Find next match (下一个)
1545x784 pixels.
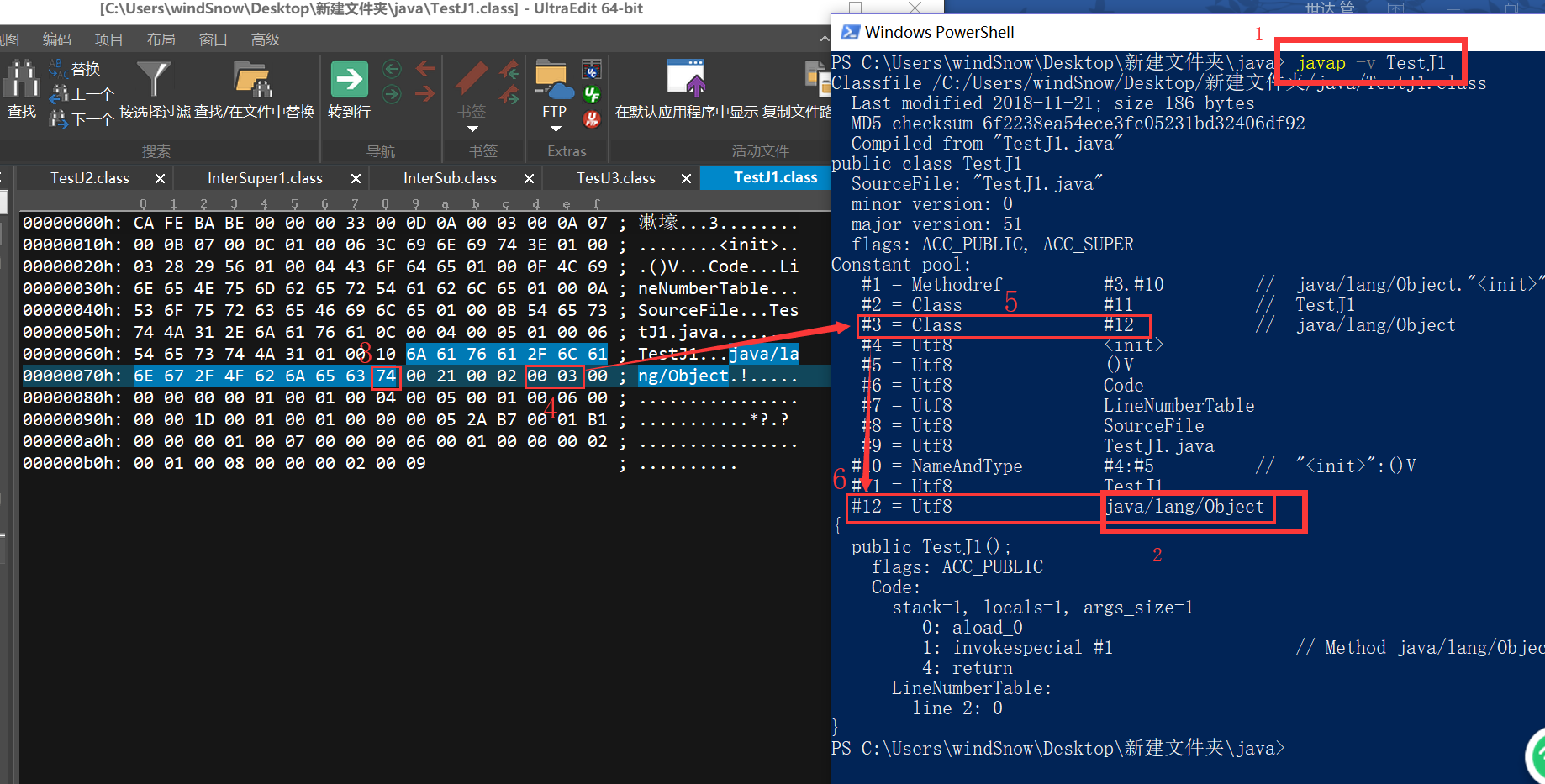coord(81,118)
